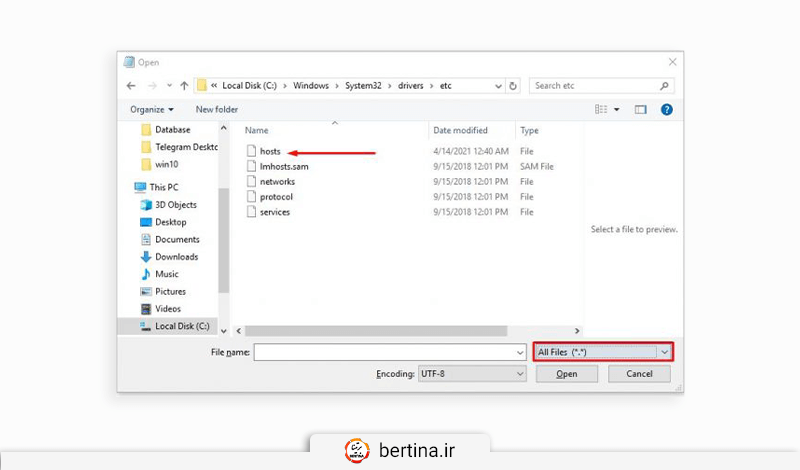Select the networks file
Viewport: 800px width, 470px height.
(277, 182)
